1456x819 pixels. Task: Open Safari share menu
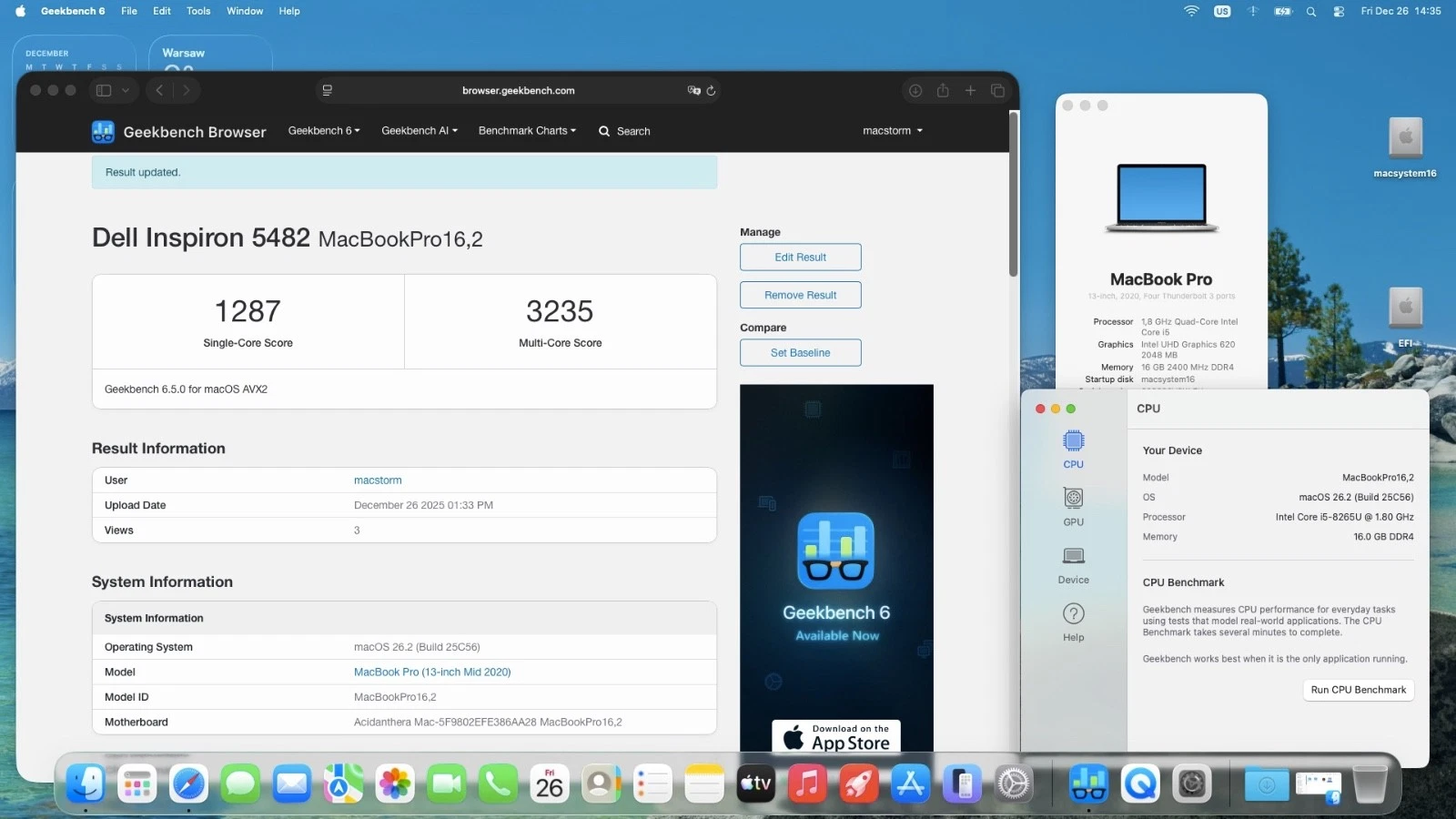(x=943, y=90)
